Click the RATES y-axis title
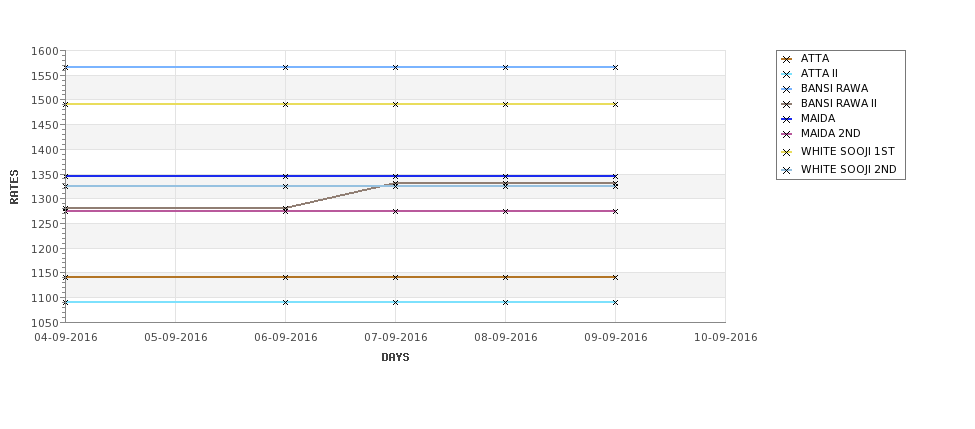 click(x=14, y=187)
